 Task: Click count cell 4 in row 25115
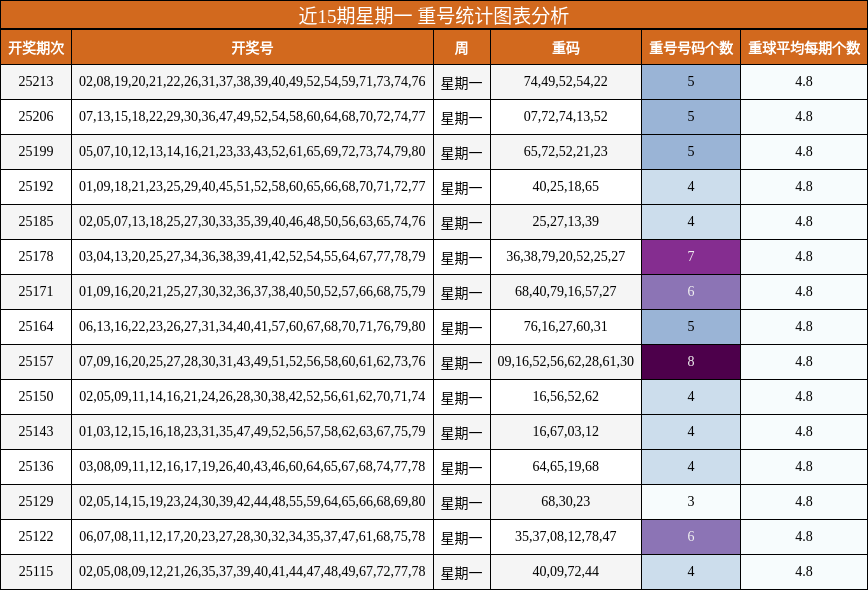click(x=691, y=571)
